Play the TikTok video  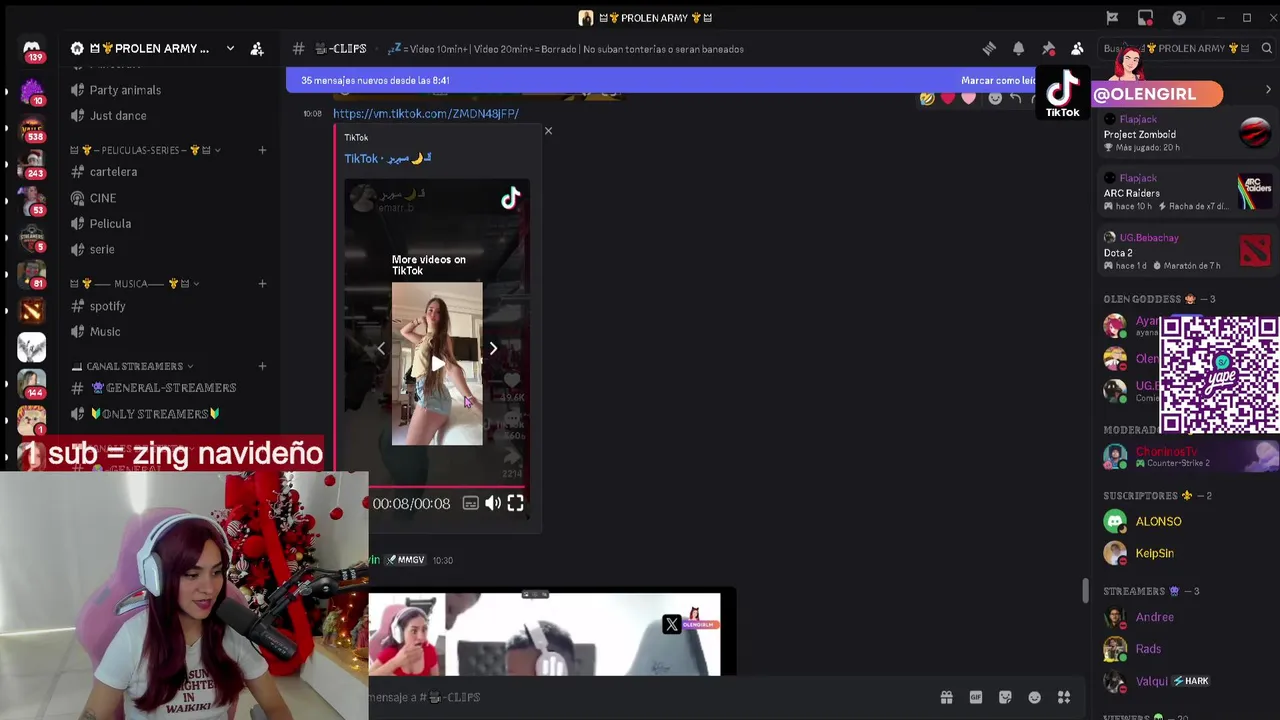(437, 364)
